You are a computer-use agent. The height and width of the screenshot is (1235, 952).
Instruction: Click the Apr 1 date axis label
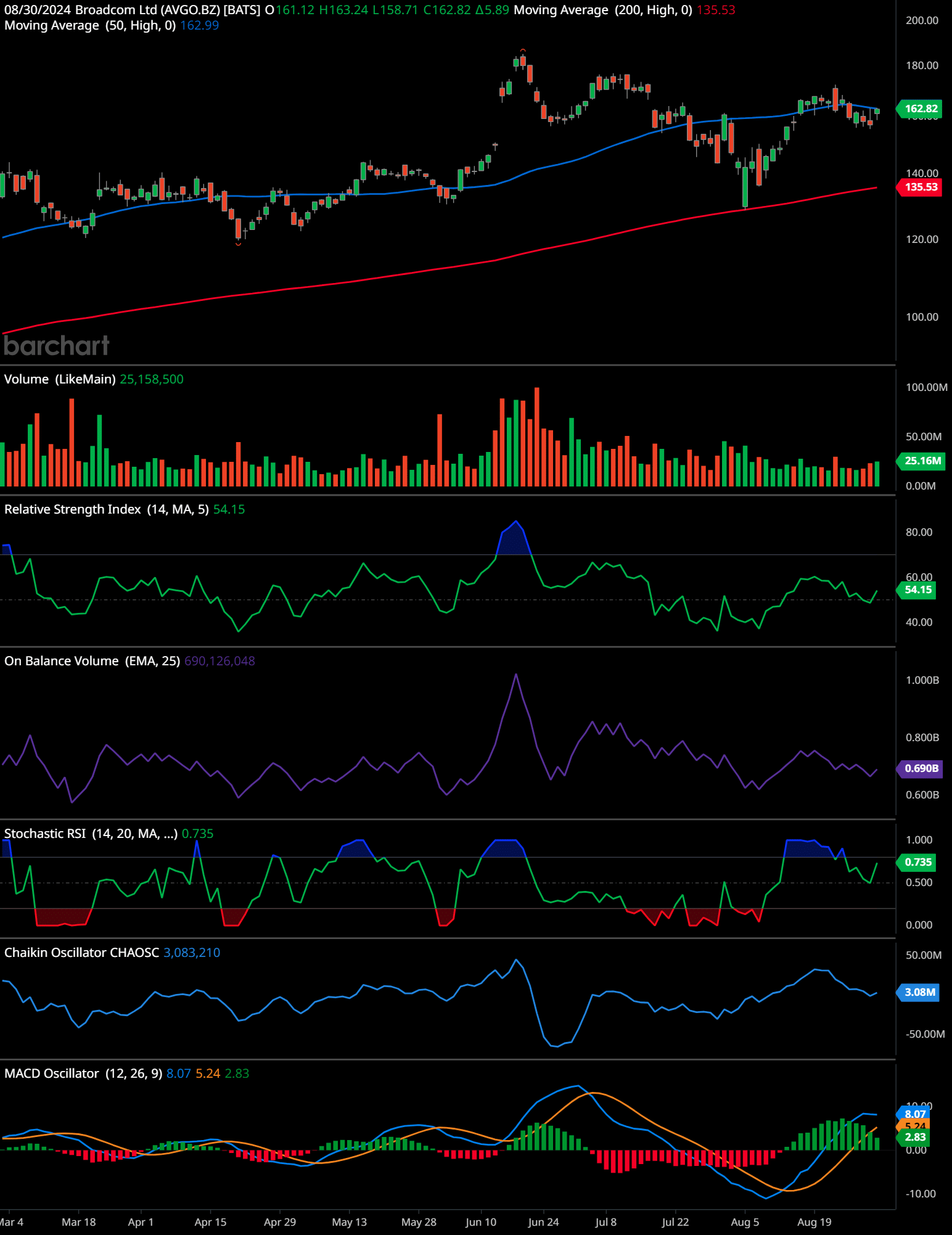141,1222
